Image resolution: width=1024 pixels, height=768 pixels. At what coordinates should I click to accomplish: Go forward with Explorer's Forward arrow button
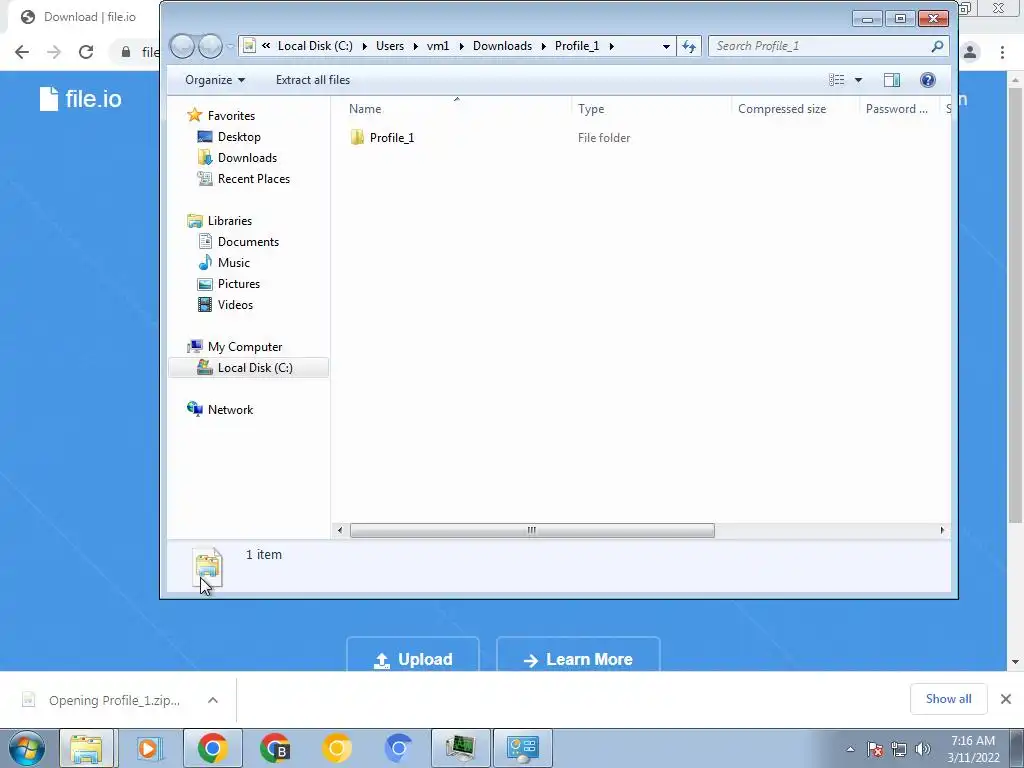(x=210, y=46)
